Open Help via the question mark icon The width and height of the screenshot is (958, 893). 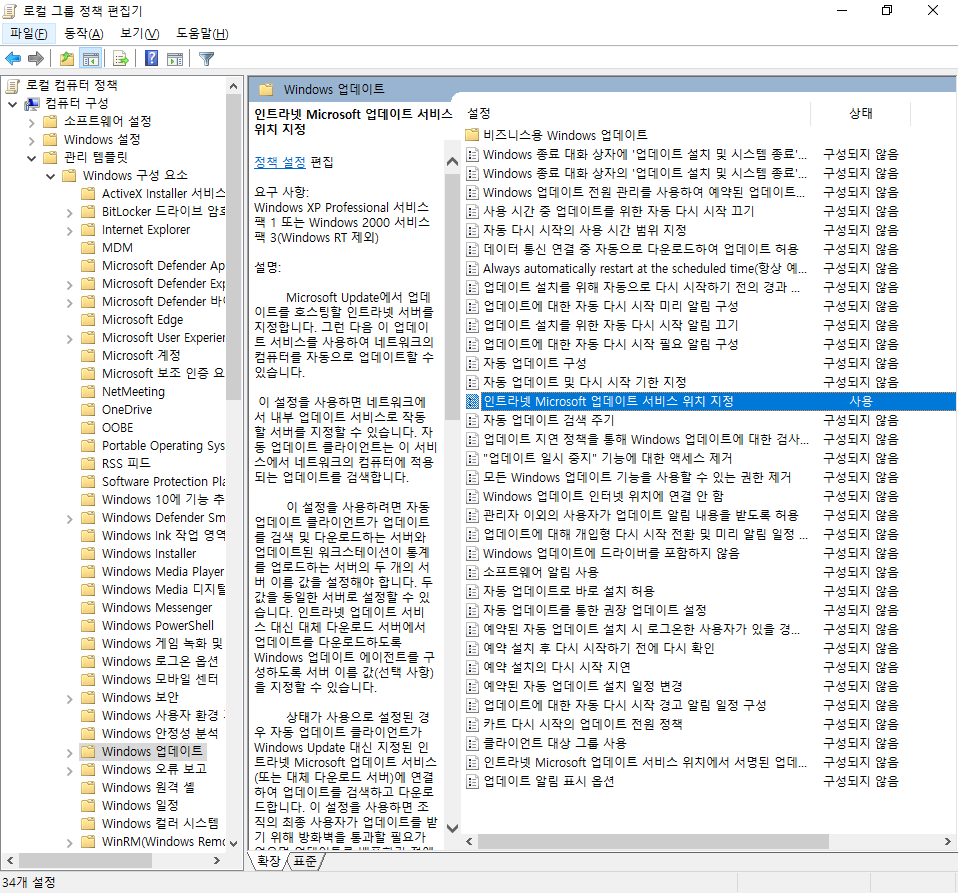152,59
